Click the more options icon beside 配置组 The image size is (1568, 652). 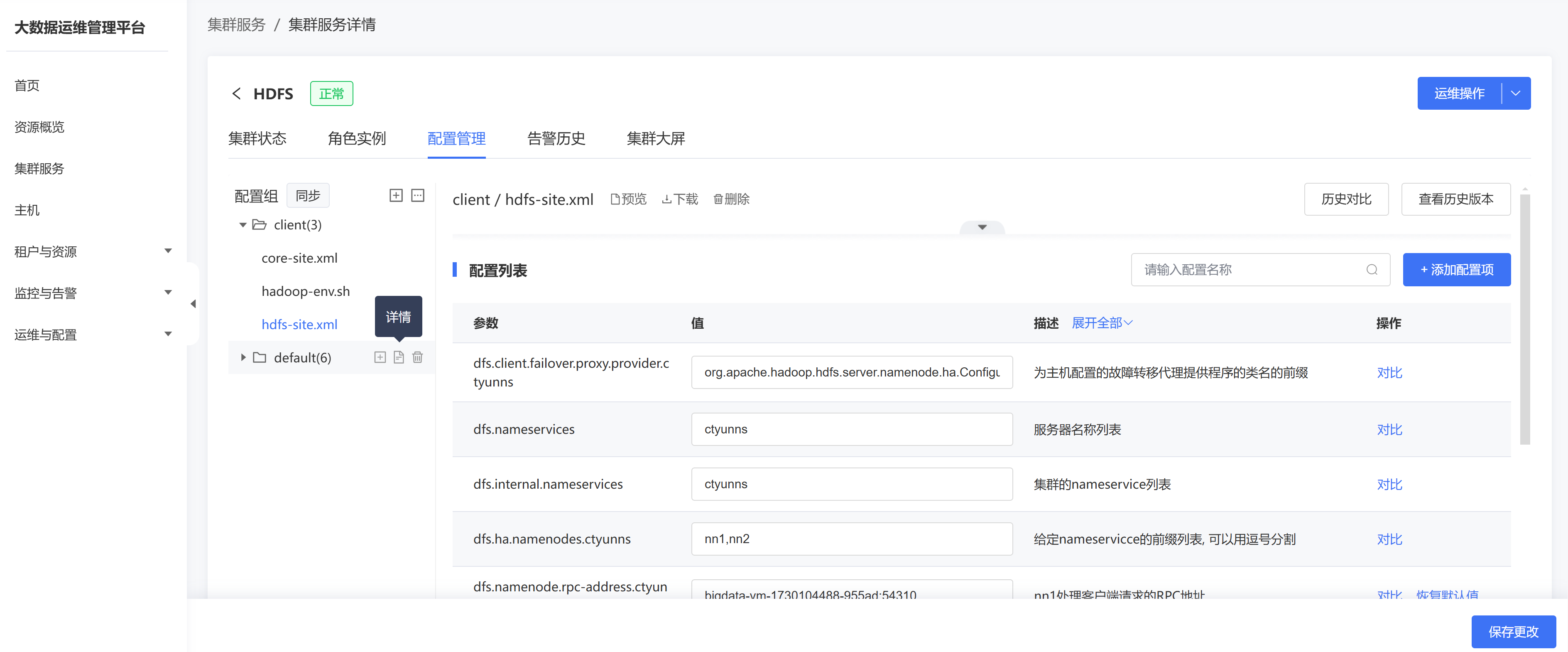418,196
